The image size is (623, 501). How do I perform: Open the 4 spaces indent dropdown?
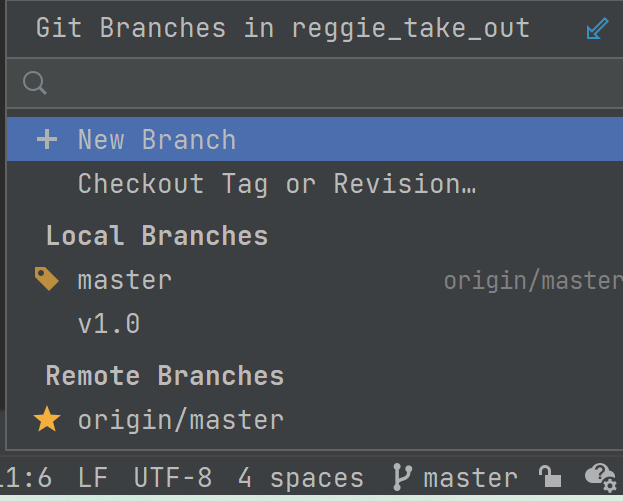click(300, 478)
